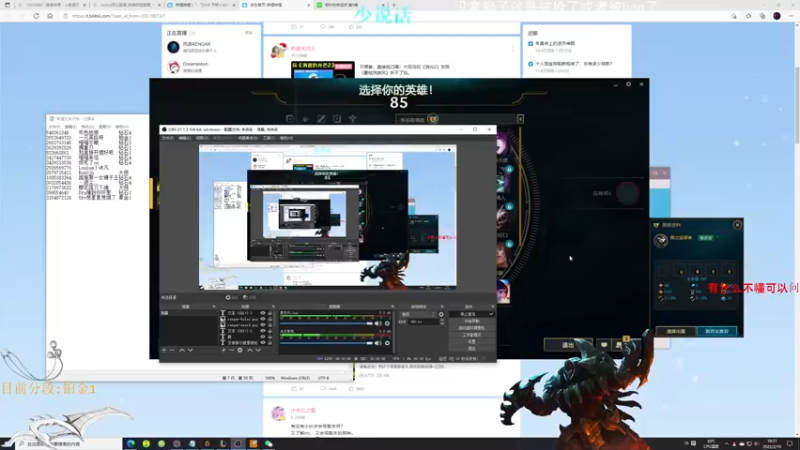The height and width of the screenshot is (450, 800).
Task: Move OBS scene down in list
Action: pyautogui.click(x=190, y=350)
